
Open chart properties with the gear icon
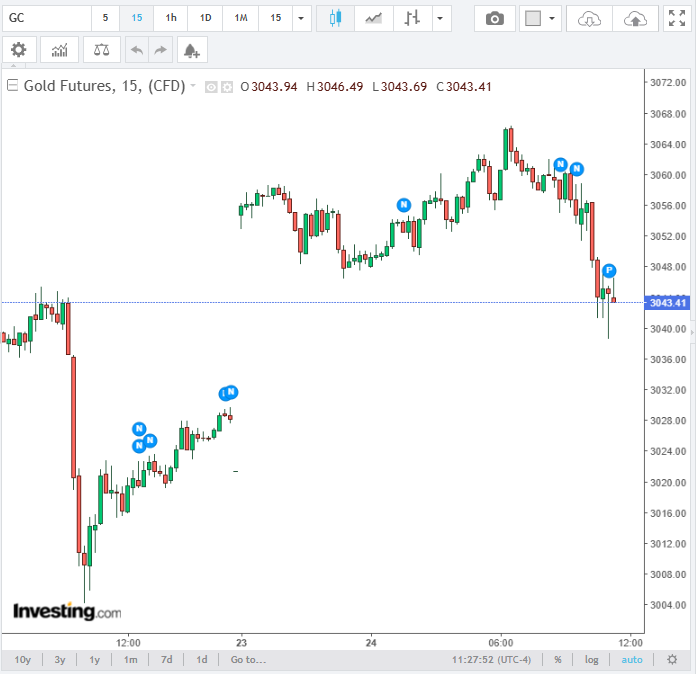point(19,50)
